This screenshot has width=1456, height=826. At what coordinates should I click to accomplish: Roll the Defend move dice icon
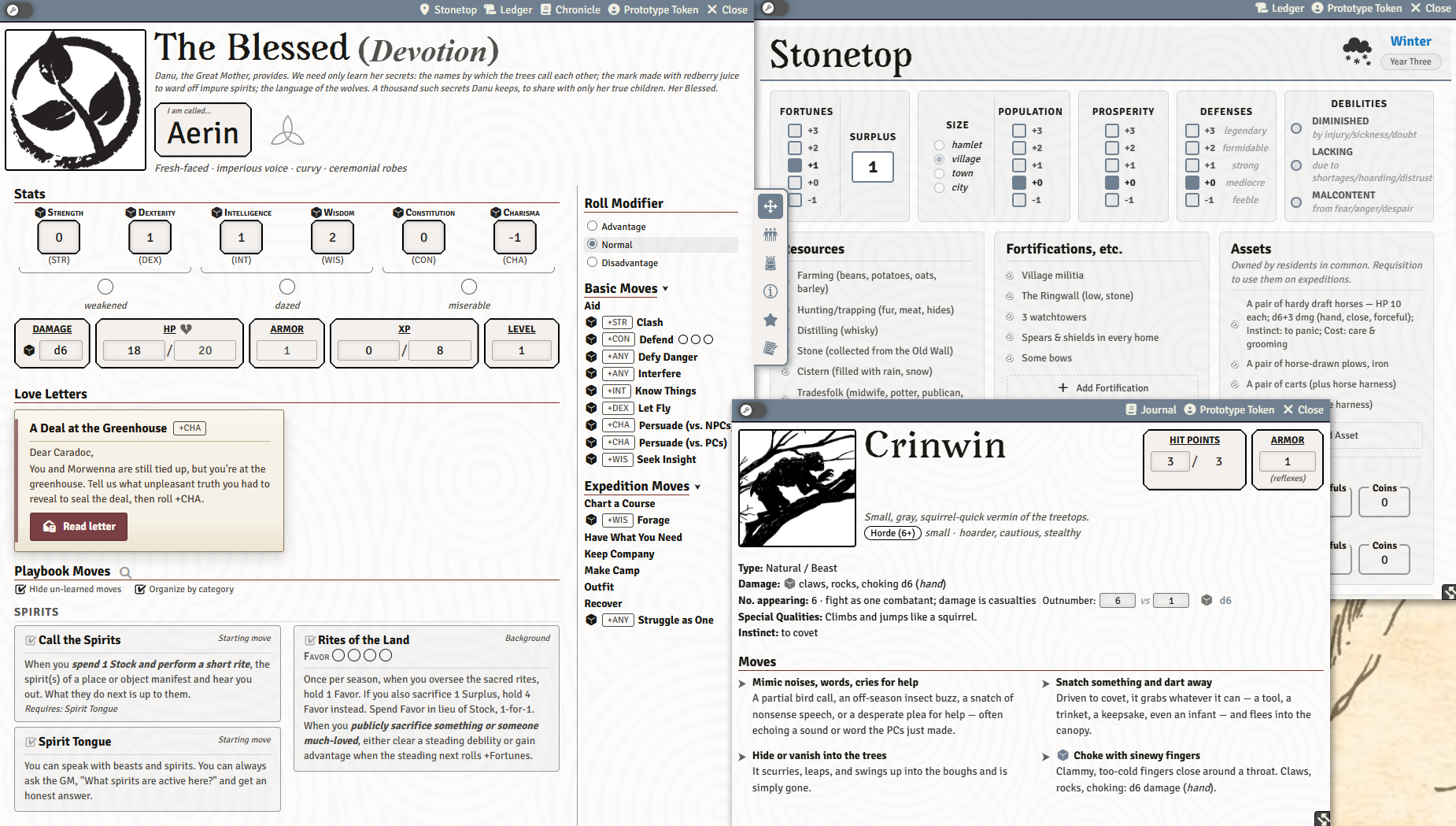[591, 339]
